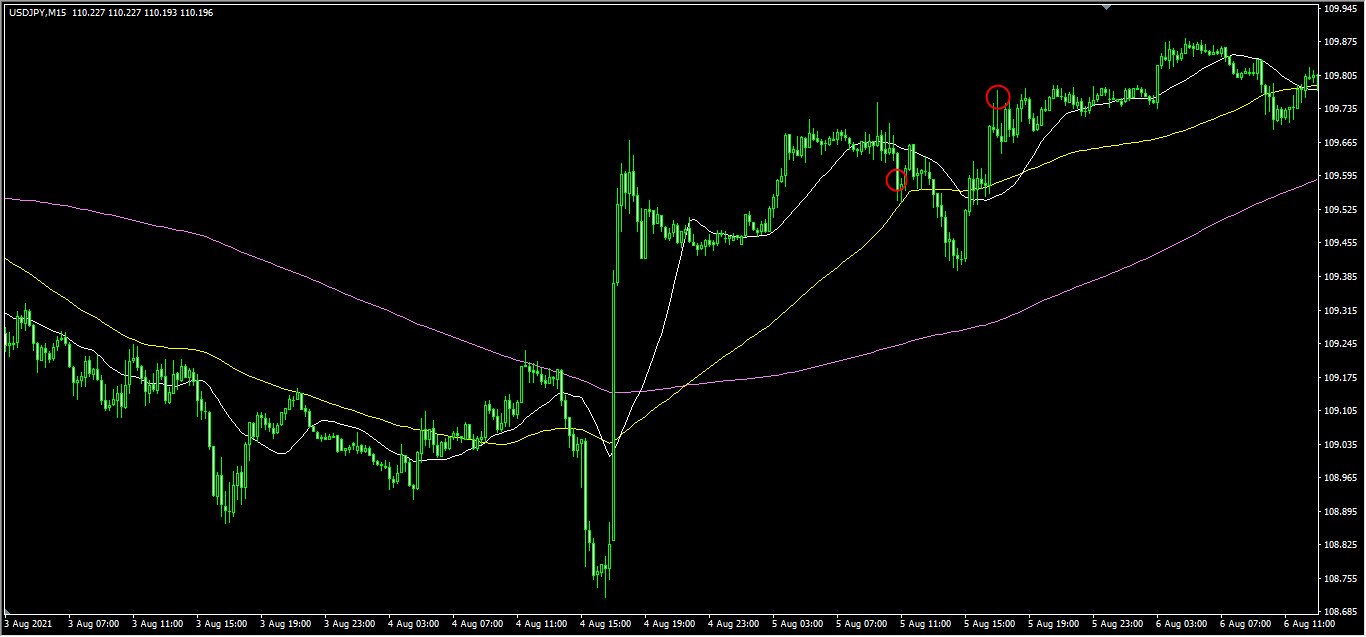This screenshot has height=637, width=1366.
Task: Click the upper red circle marker
Action: 997,97
